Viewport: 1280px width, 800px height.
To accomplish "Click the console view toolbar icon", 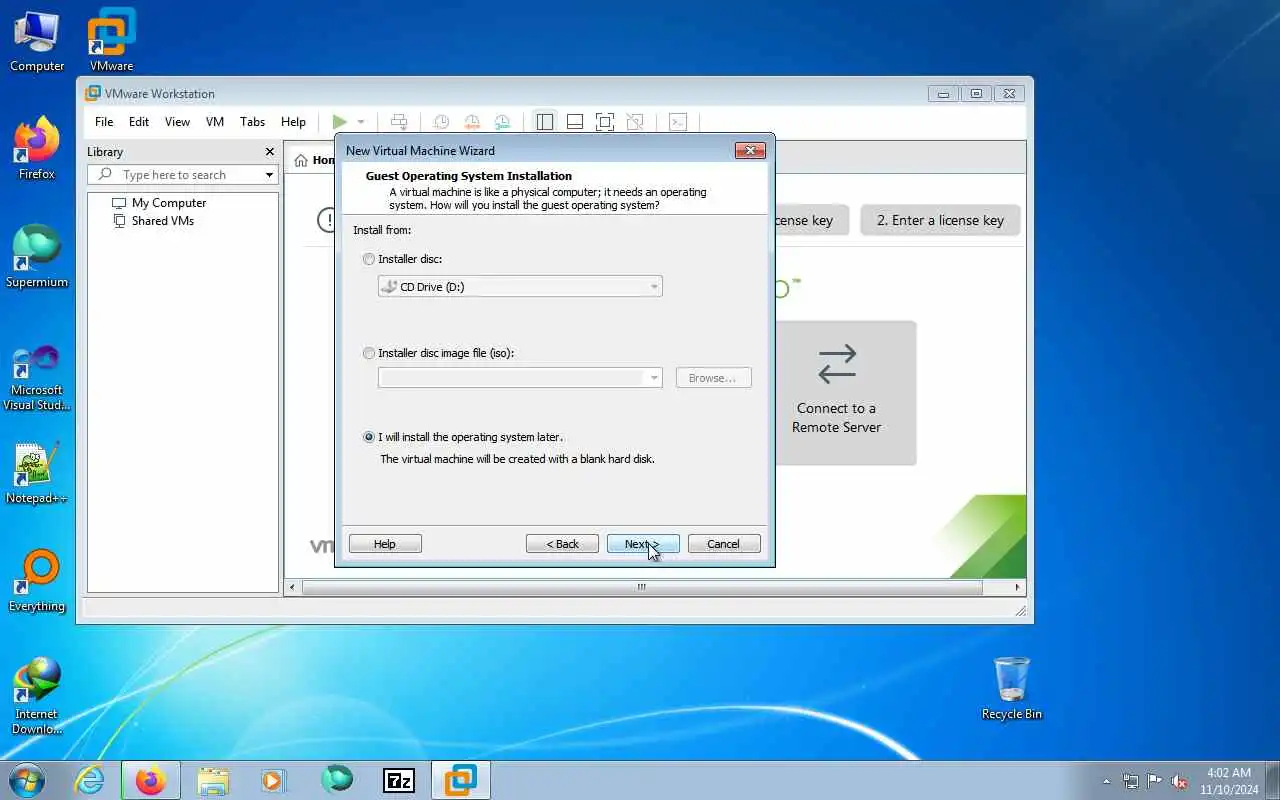I will (678, 122).
